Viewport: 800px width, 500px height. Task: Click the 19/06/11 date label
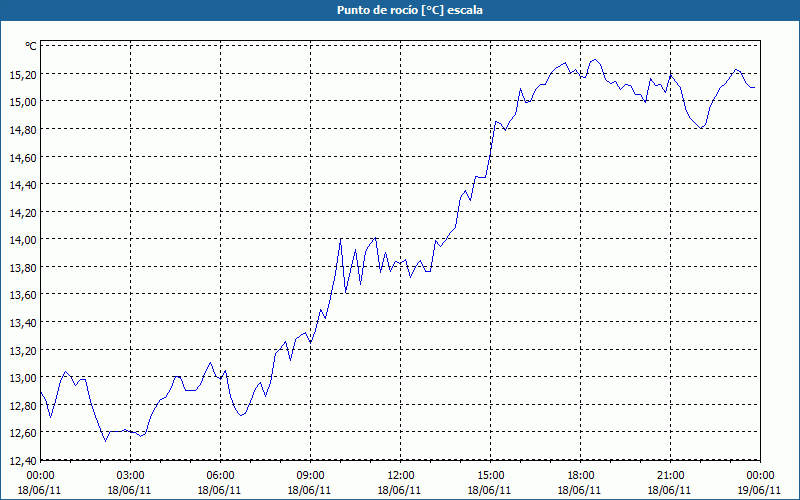point(759,490)
